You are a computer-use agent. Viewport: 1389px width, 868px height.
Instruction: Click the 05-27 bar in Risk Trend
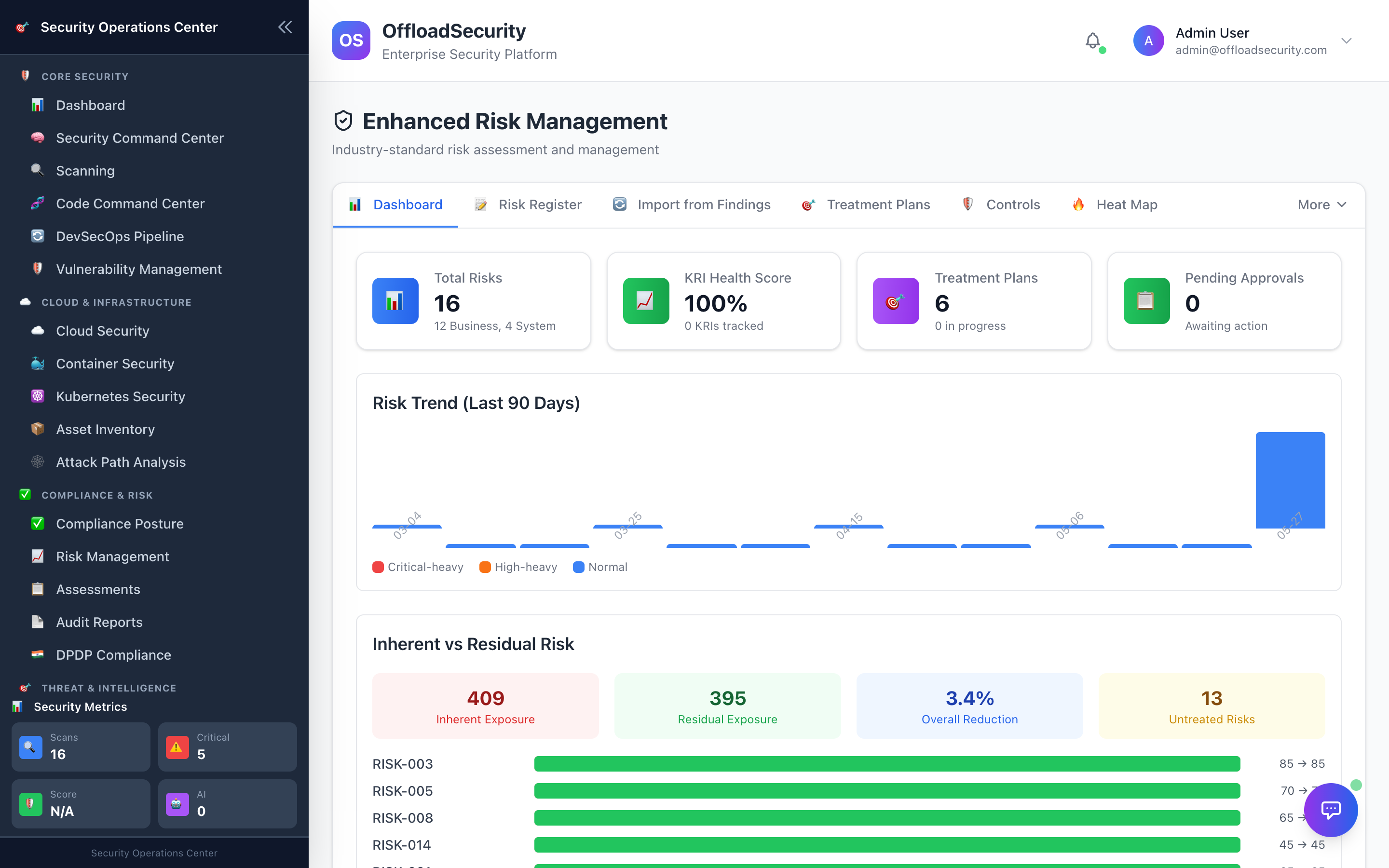click(x=1290, y=480)
